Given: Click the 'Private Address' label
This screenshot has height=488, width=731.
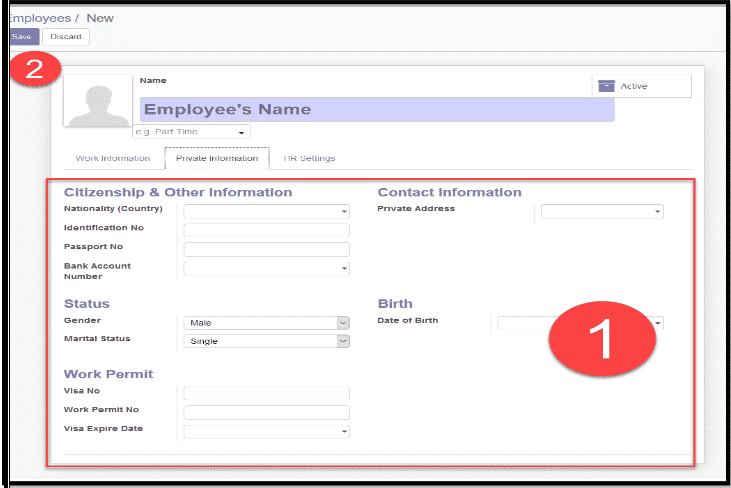Looking at the screenshot, I should click(416, 209).
